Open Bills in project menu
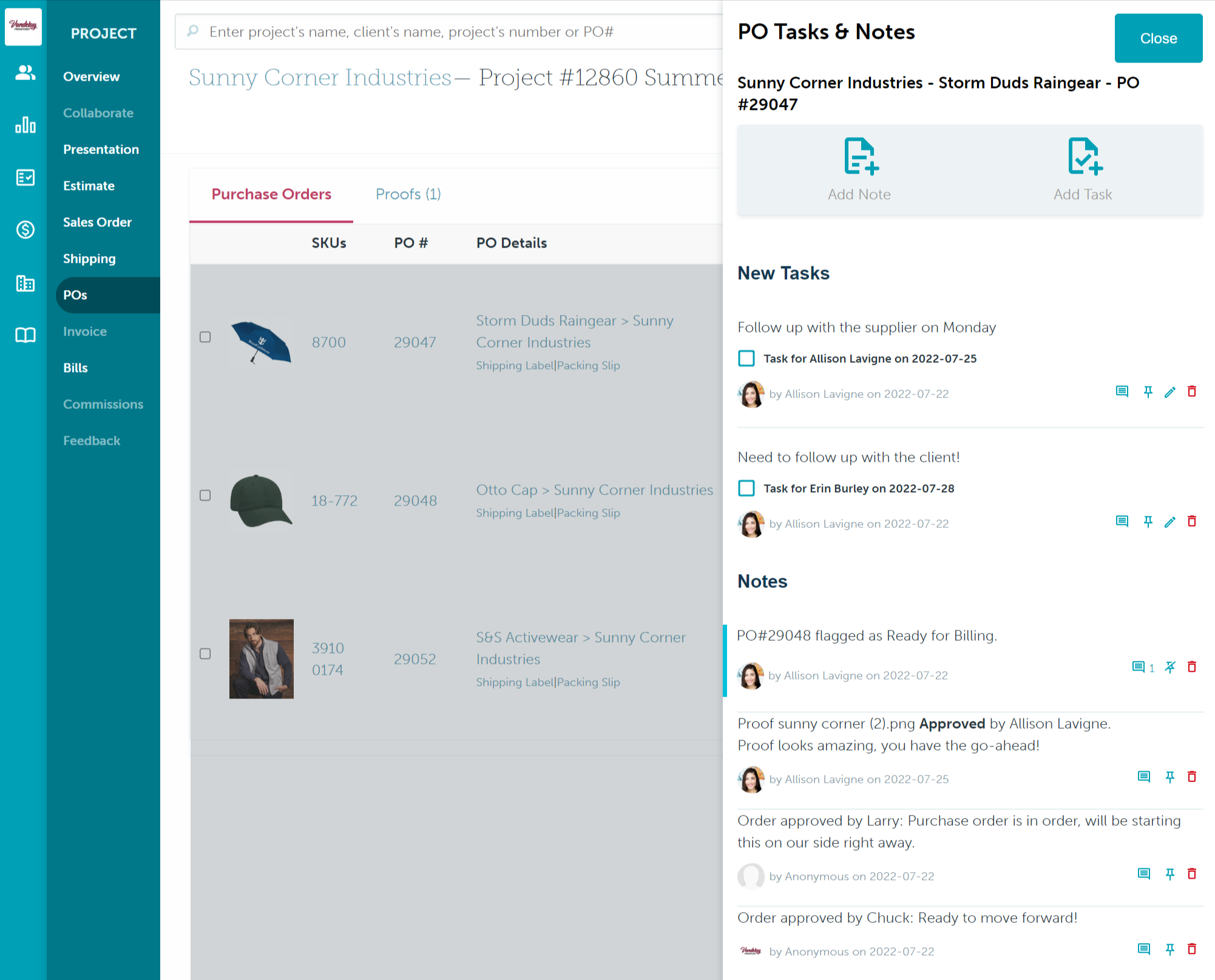This screenshot has width=1215, height=980. (x=75, y=368)
